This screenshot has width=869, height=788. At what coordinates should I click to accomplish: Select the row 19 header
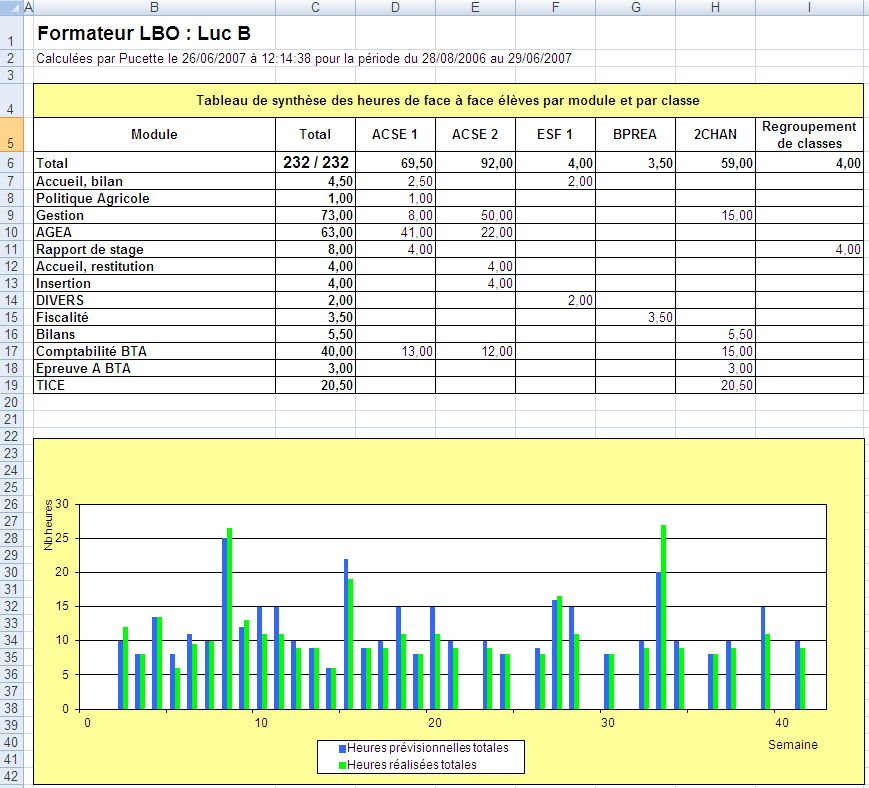tap(14, 385)
